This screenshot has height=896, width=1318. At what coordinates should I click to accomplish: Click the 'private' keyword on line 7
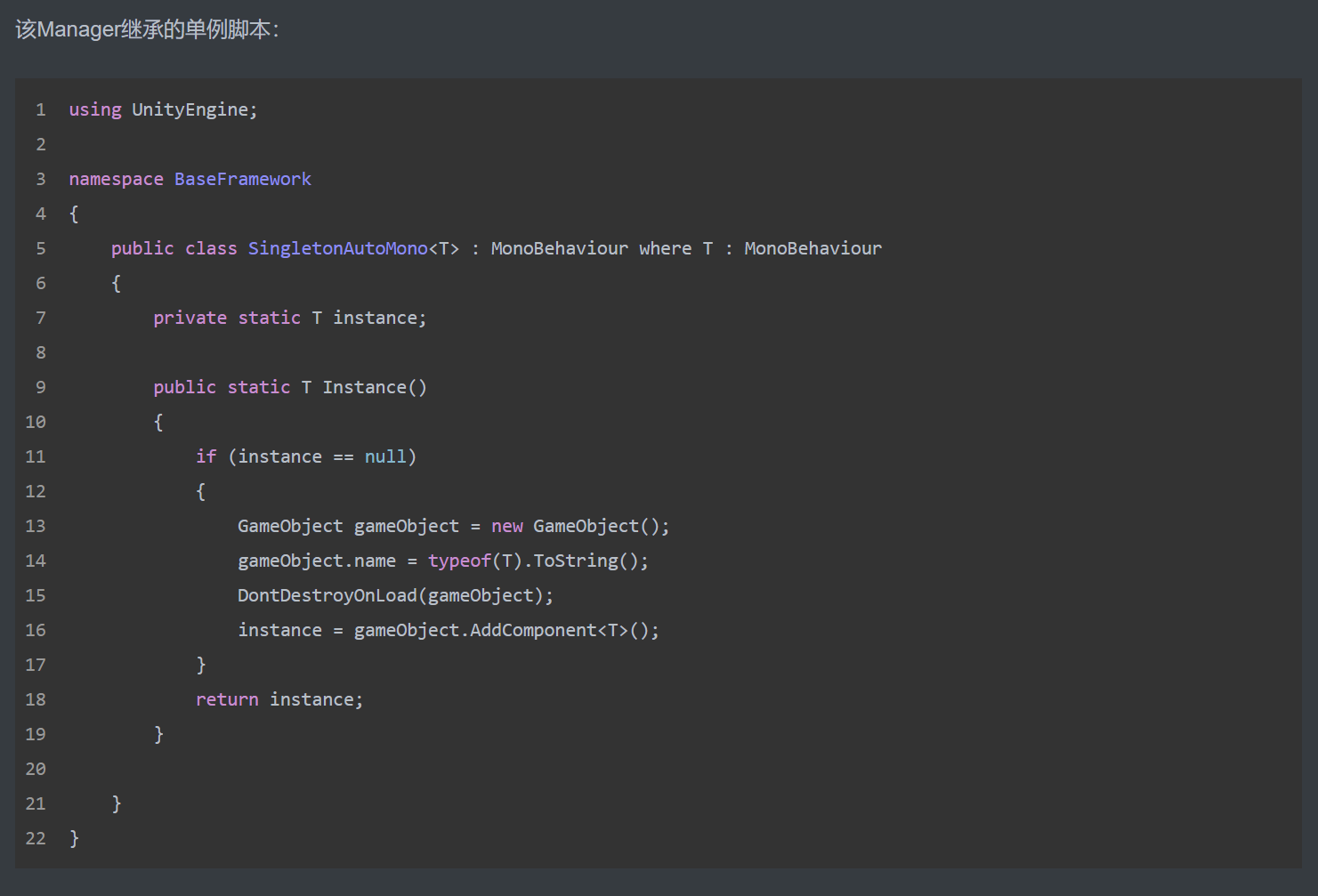[190, 318]
